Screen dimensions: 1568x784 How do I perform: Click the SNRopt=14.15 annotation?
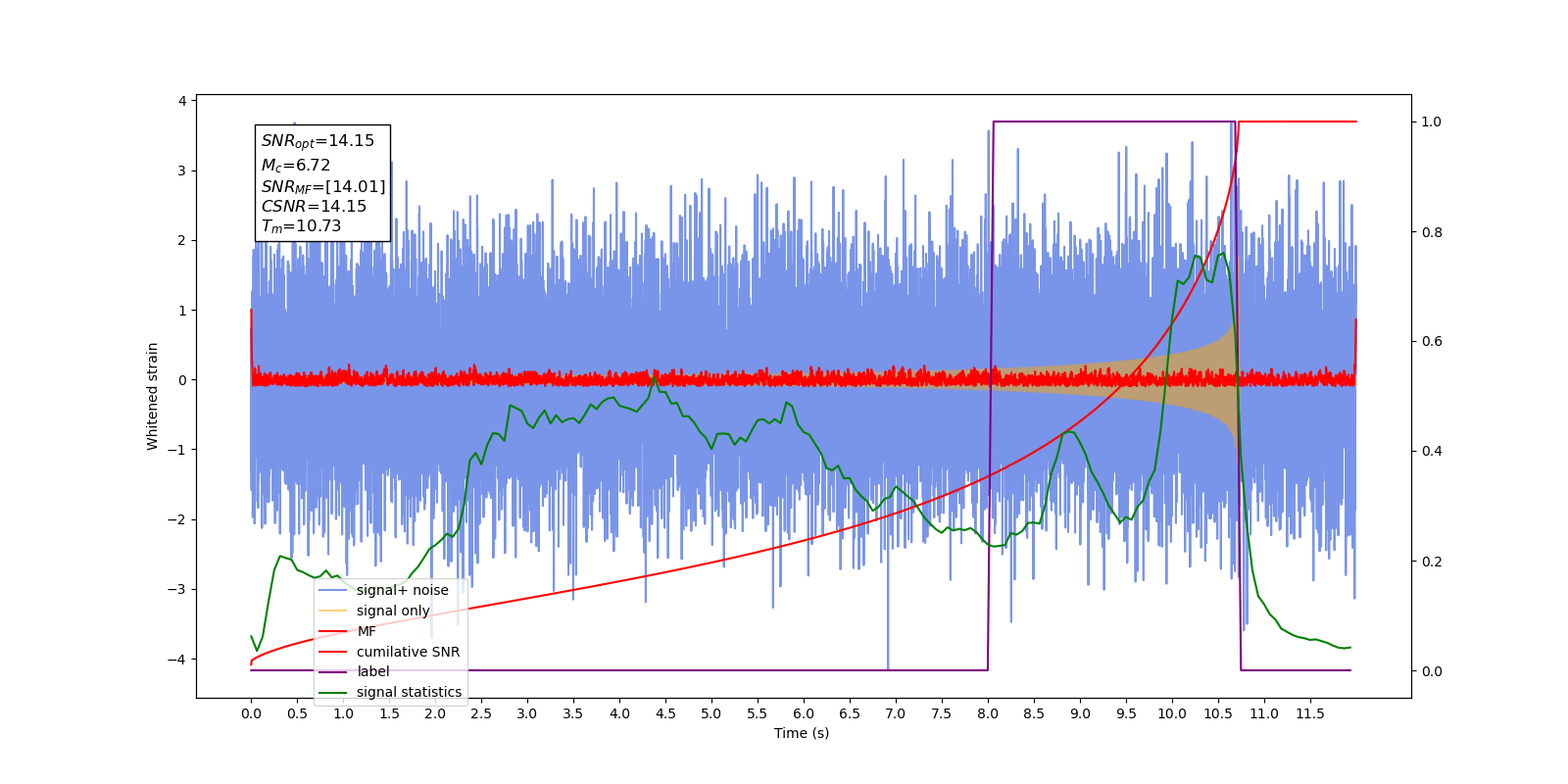click(318, 141)
